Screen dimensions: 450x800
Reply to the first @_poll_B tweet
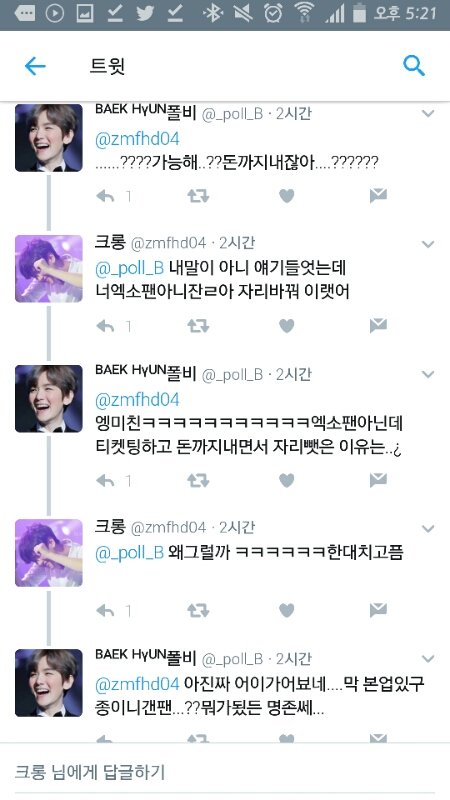click(x=105, y=196)
